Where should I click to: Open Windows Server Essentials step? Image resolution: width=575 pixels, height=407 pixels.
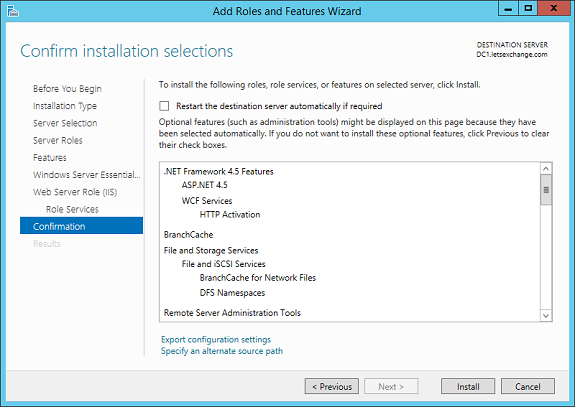point(87,175)
